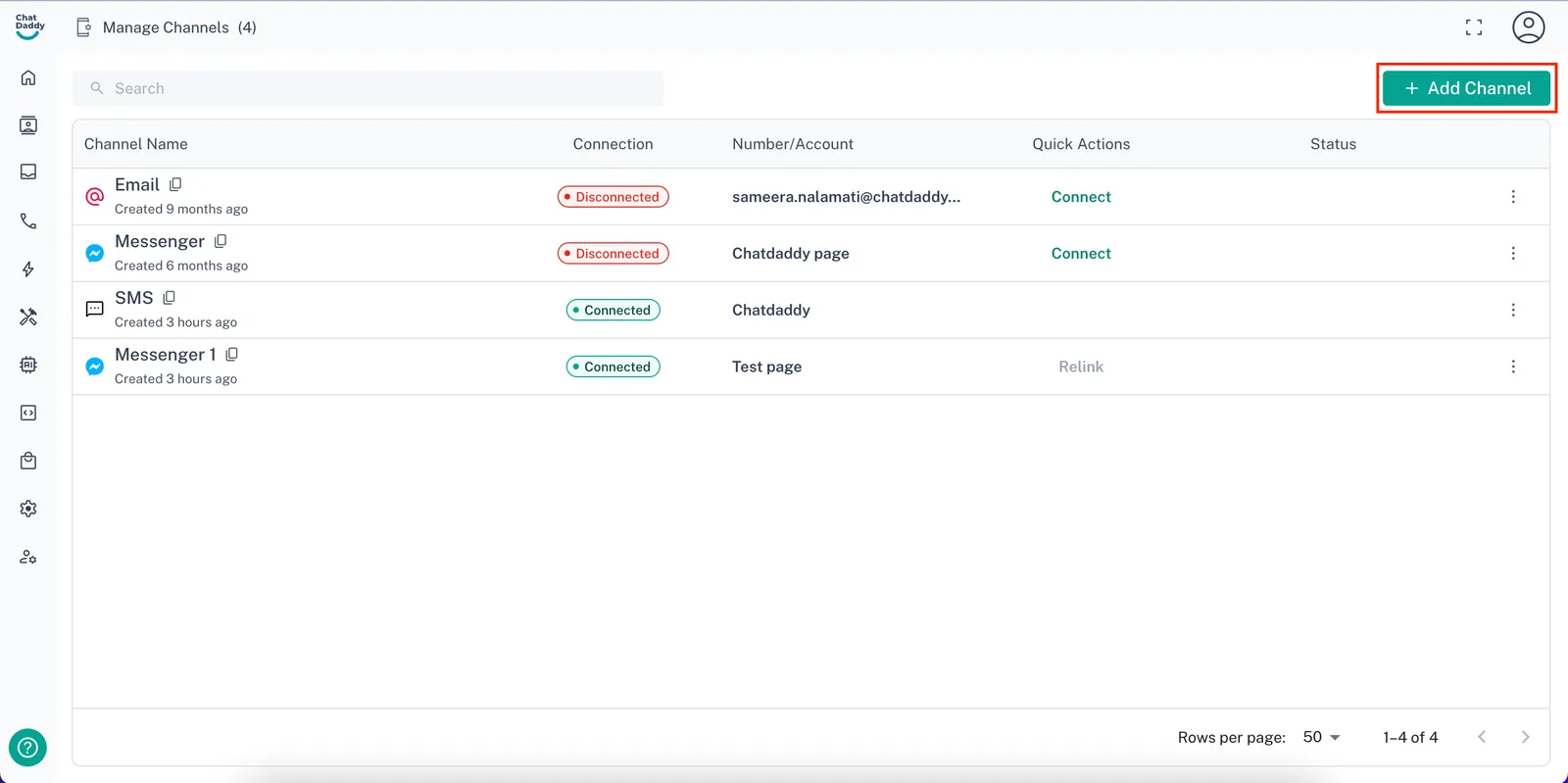Open more options for SMS channel
Image resolution: width=1568 pixels, height=783 pixels.
pos(1512,310)
